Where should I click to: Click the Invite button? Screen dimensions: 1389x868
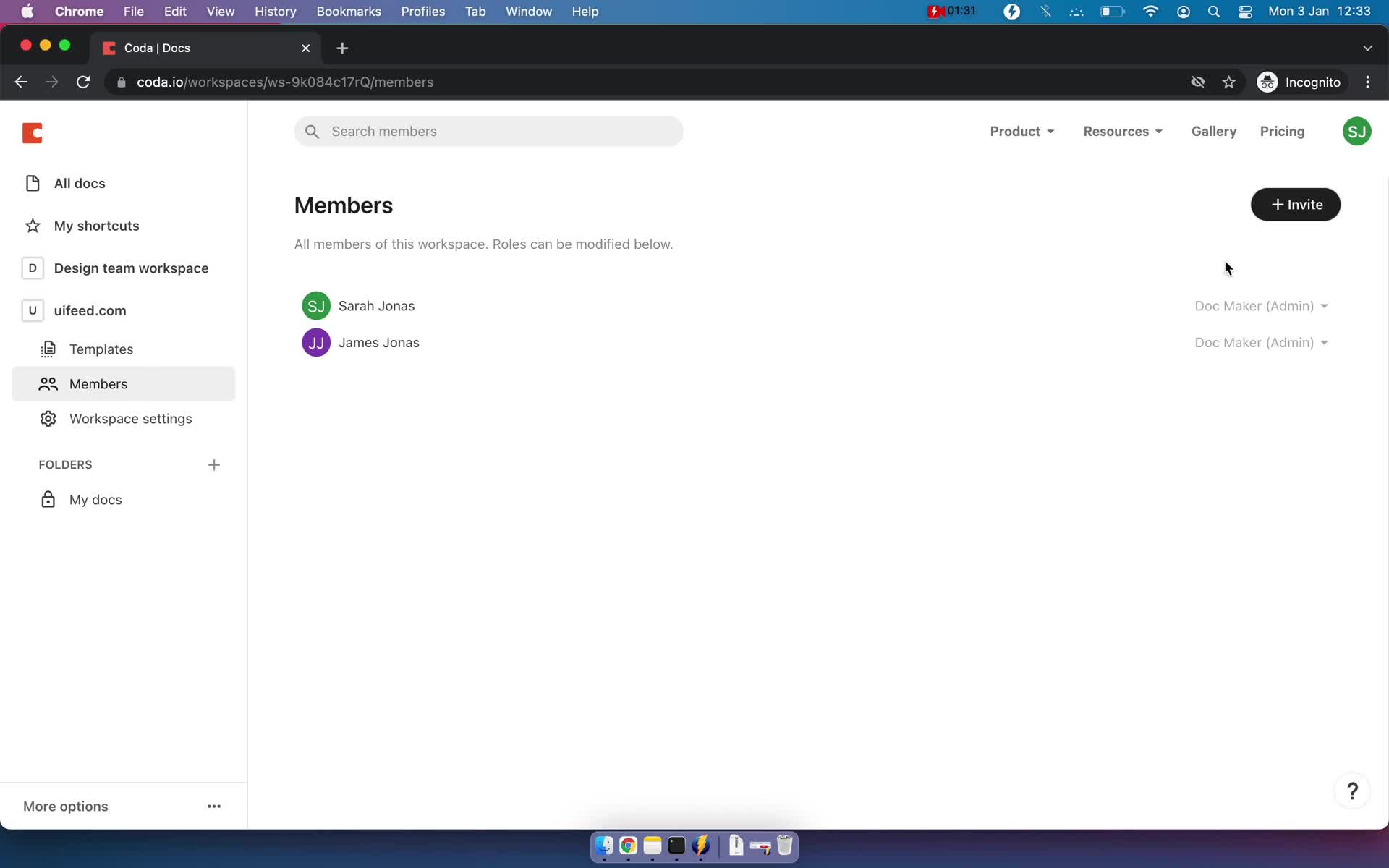pyautogui.click(x=1295, y=205)
